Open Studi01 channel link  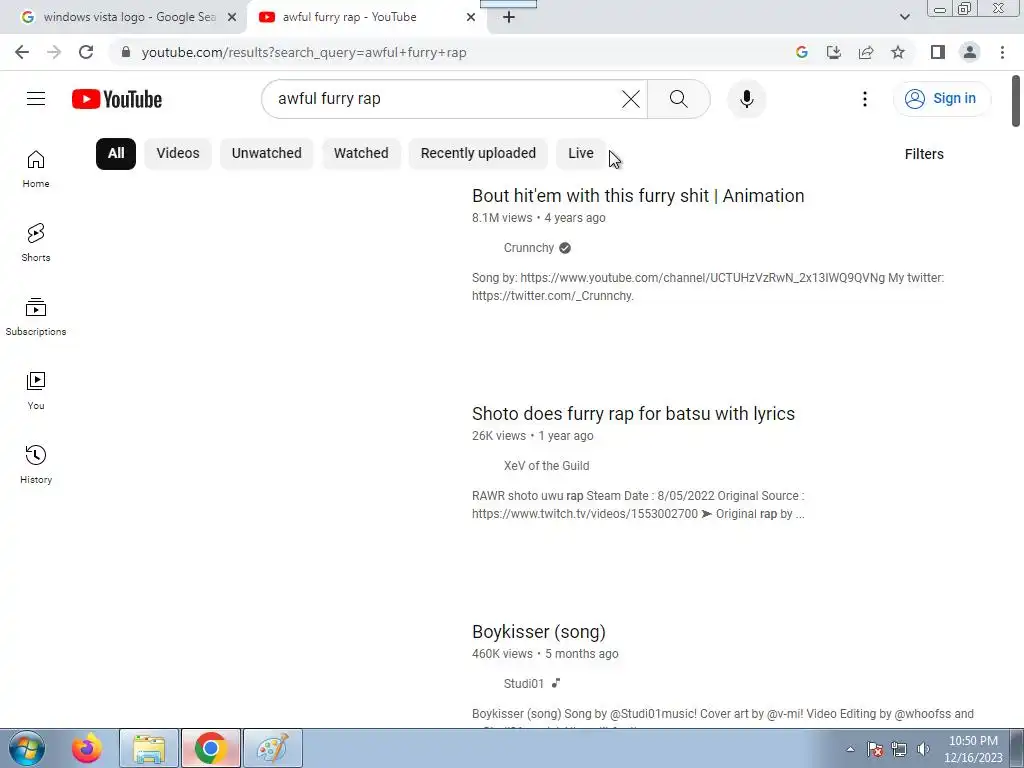coord(524,684)
